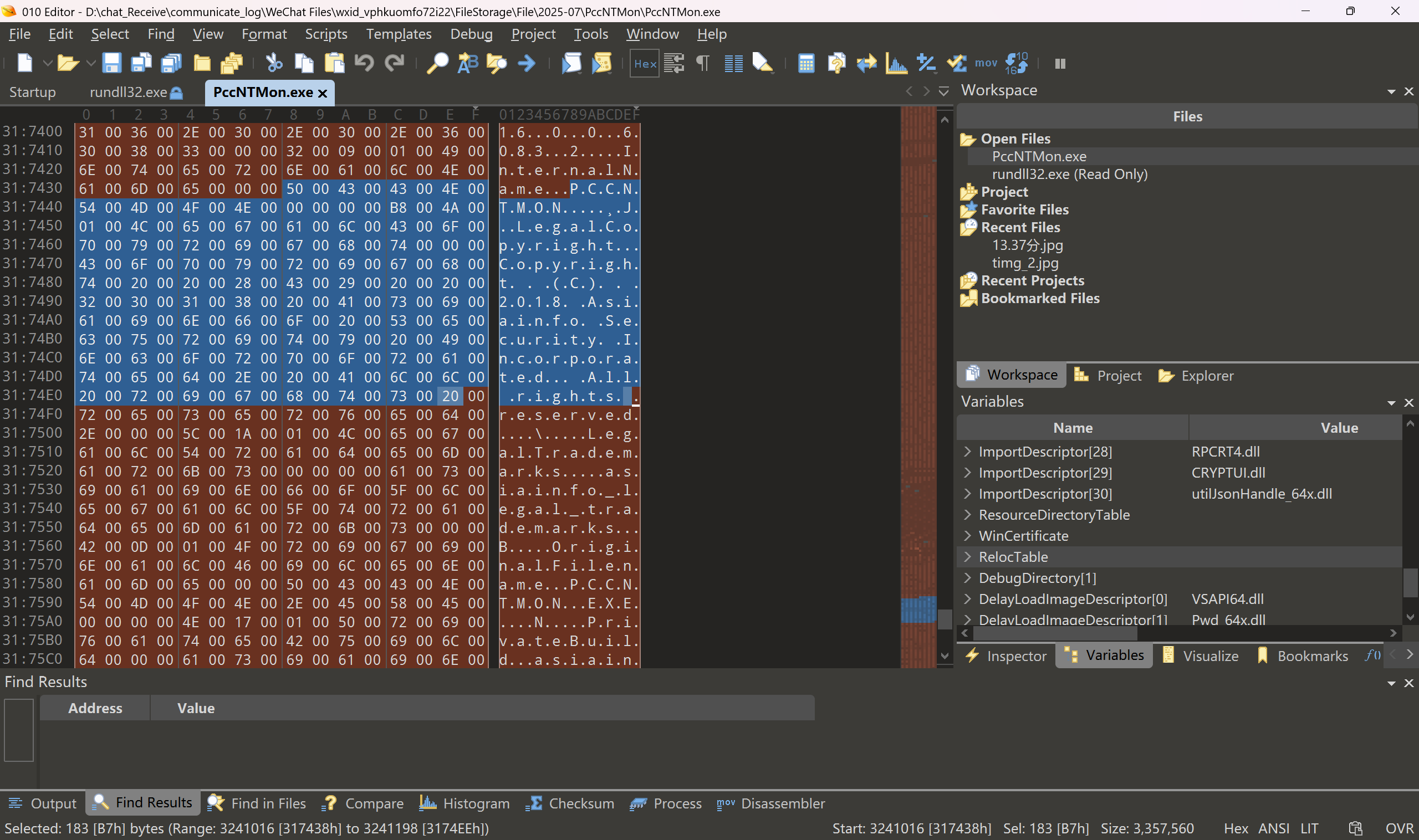Select rundll32.exe (Read Only) in Workspace
This screenshot has width=1419, height=840.
1069,175
